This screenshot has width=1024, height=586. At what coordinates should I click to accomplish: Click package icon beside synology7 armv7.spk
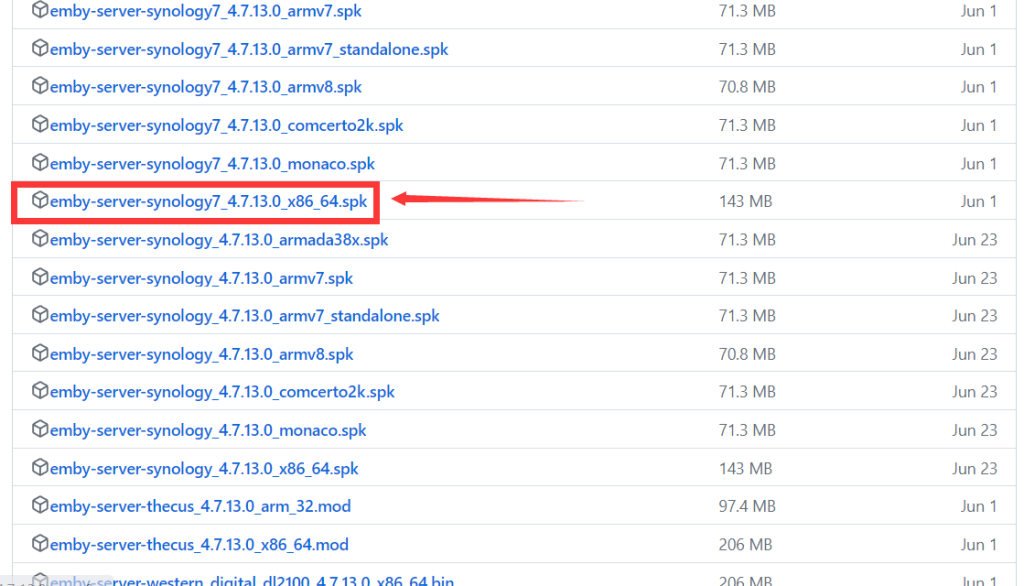(x=40, y=10)
